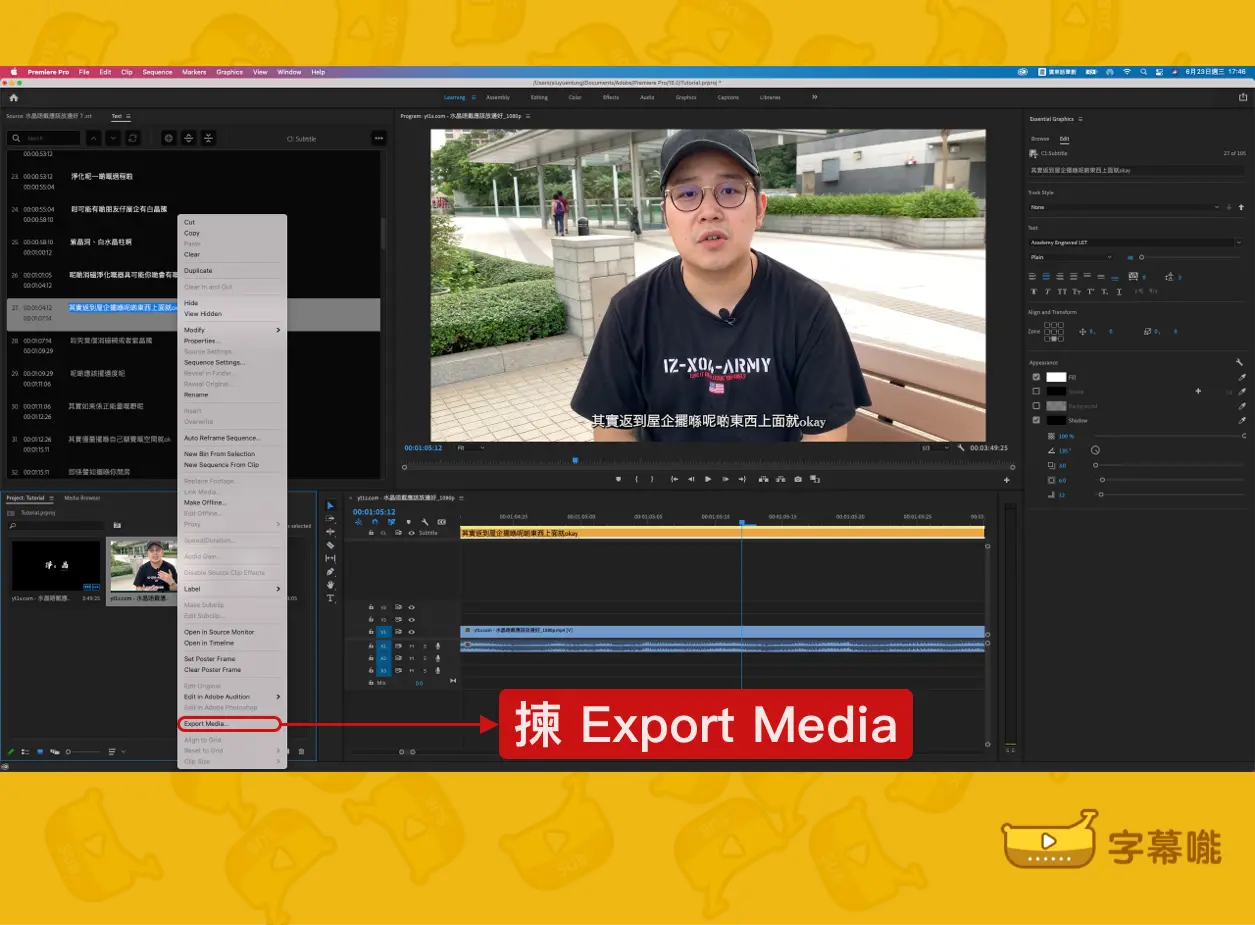Open the Sequence menu in menu bar
Viewport: 1255px width, 925px height.
(157, 72)
